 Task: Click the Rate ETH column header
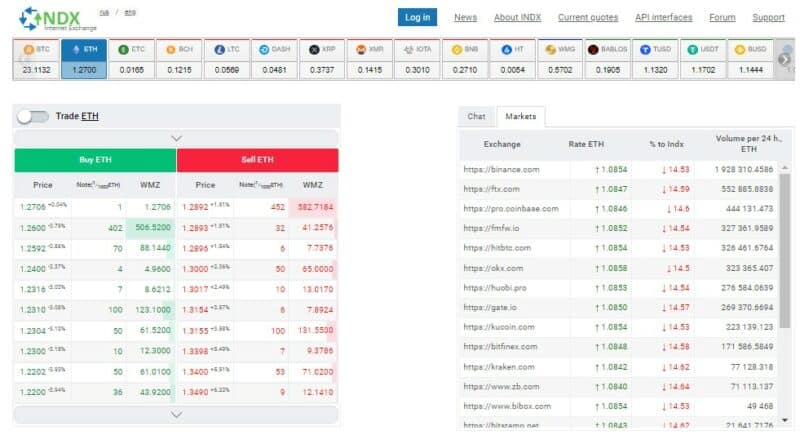point(586,144)
